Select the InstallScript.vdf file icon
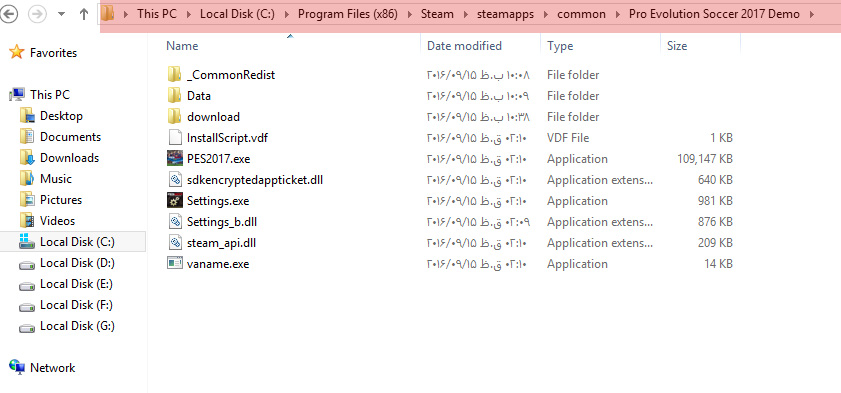This screenshot has width=841, height=393. point(175,138)
